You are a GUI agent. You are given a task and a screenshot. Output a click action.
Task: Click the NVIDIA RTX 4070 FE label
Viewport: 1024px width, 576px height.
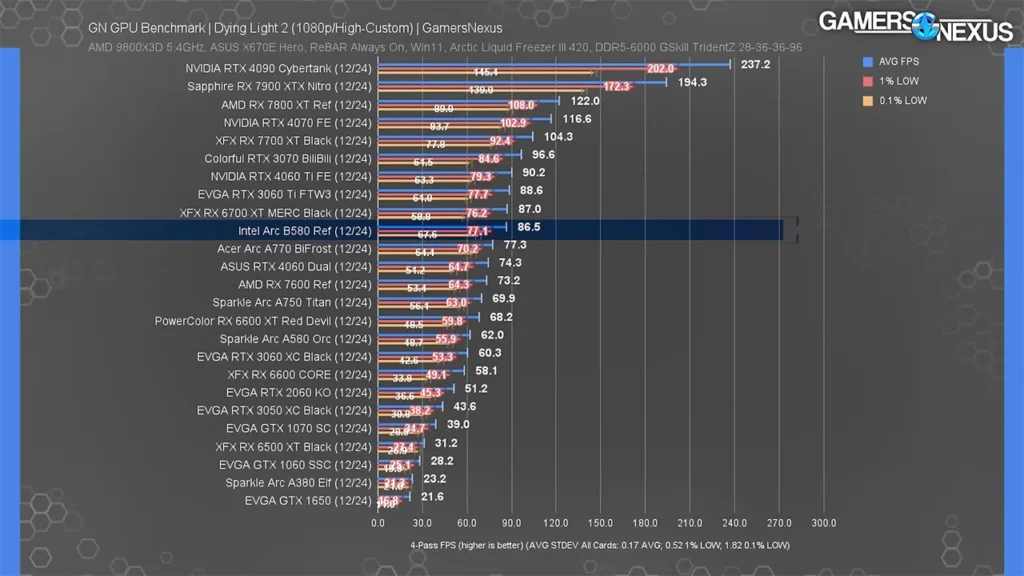coord(297,123)
